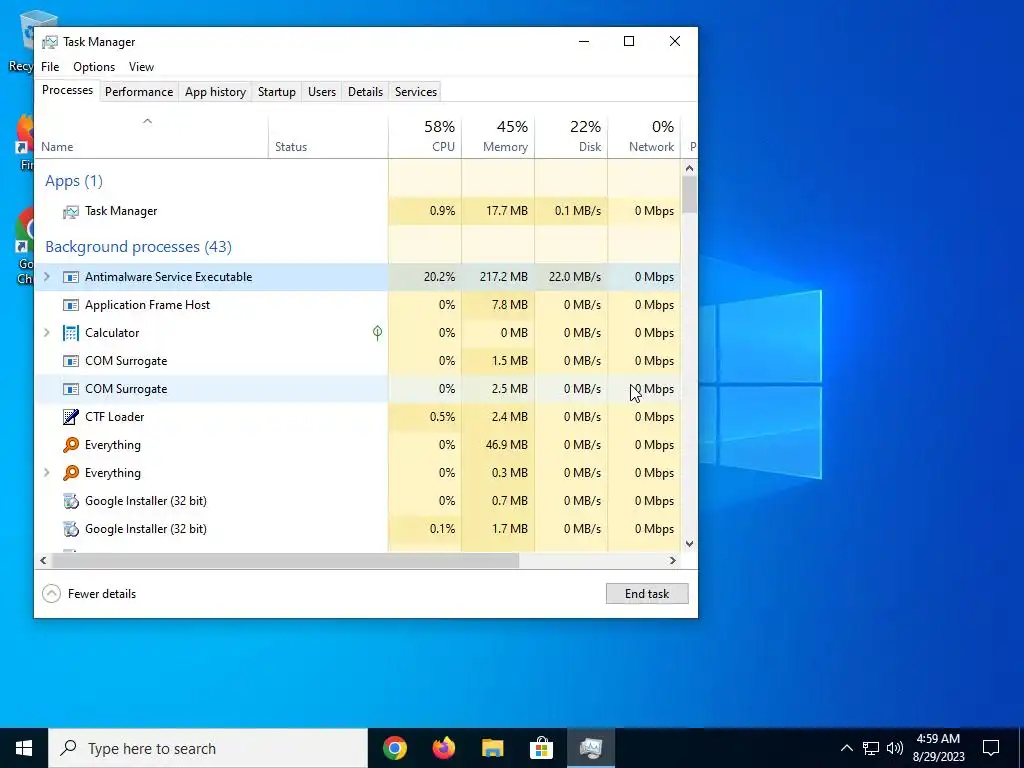Click the Antimalware Service Executable icon
Viewport: 1024px width, 768px height.
pyautogui.click(x=71, y=277)
